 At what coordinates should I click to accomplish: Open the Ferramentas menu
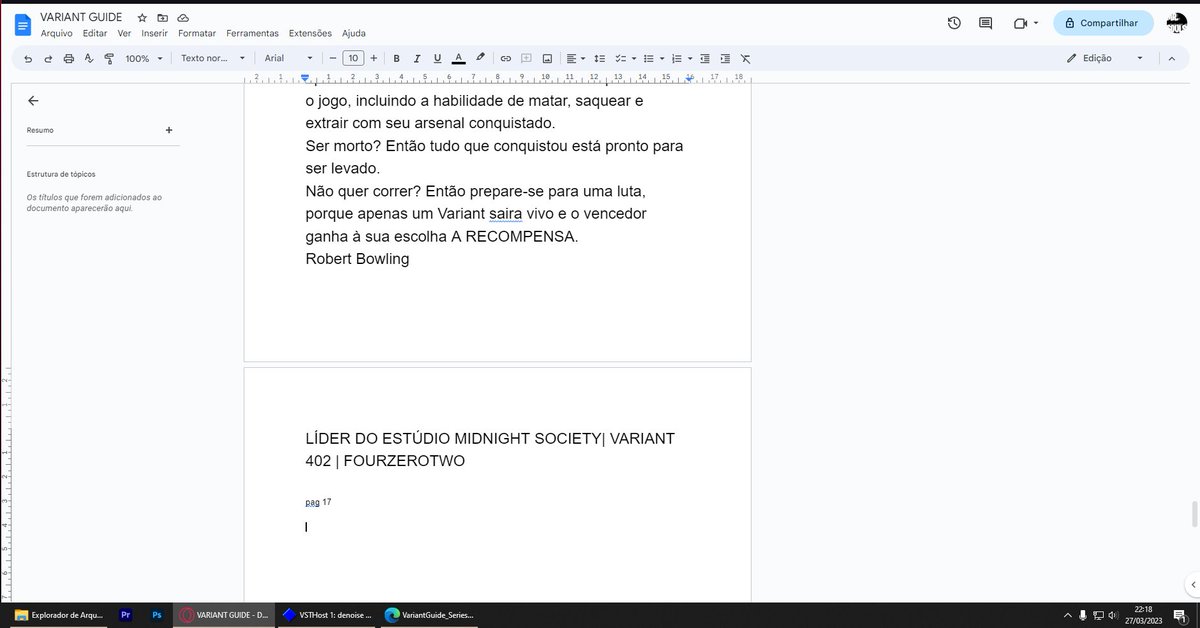click(x=252, y=33)
